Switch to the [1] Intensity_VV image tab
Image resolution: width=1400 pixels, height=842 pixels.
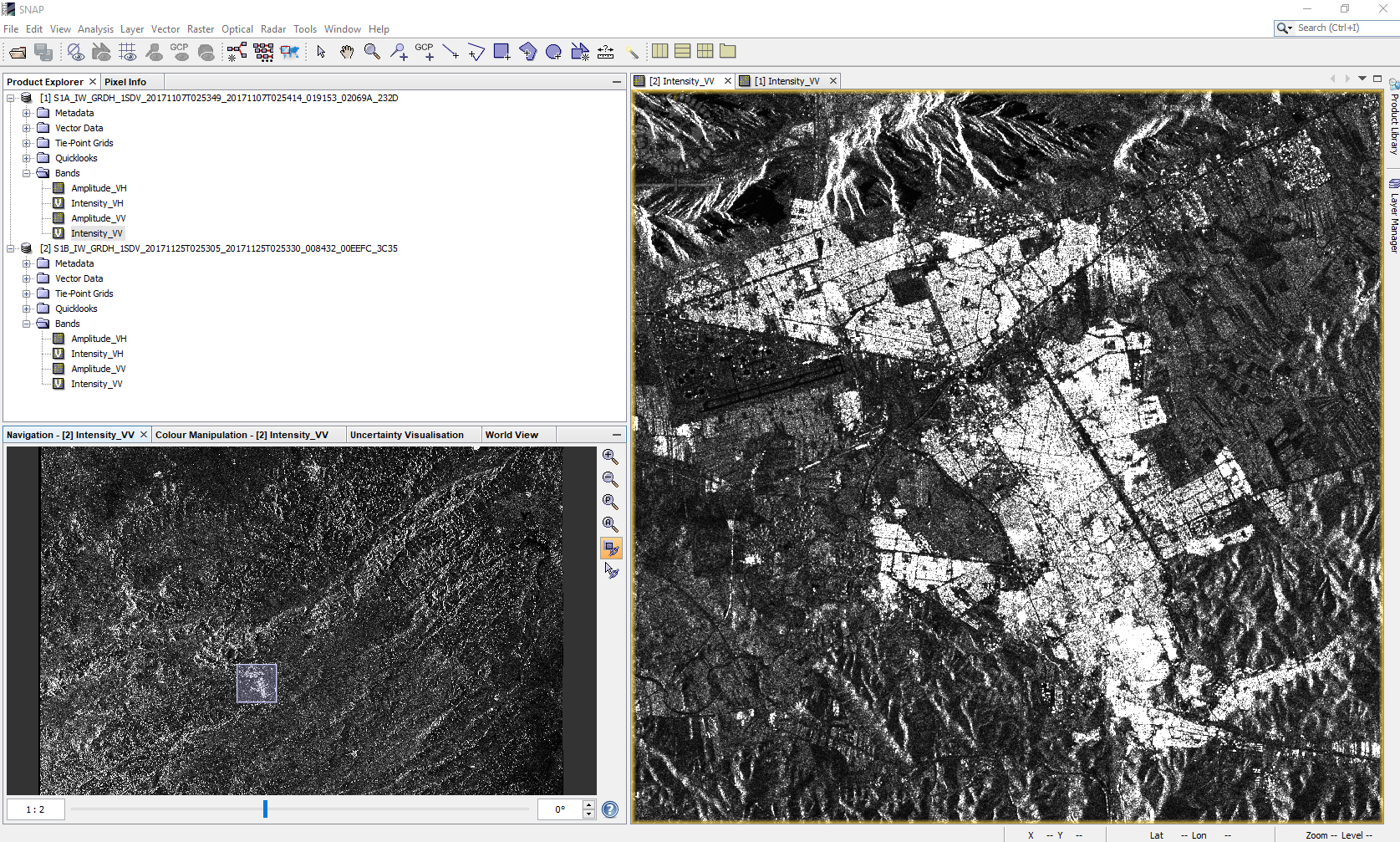pyautogui.click(x=787, y=80)
